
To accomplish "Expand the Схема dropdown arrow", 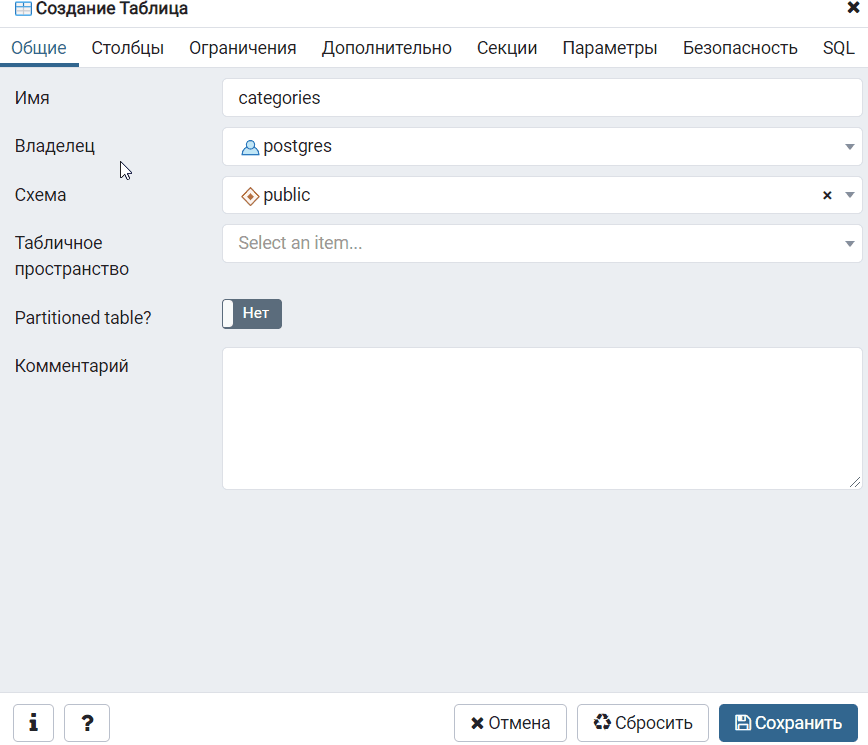I will [849, 196].
